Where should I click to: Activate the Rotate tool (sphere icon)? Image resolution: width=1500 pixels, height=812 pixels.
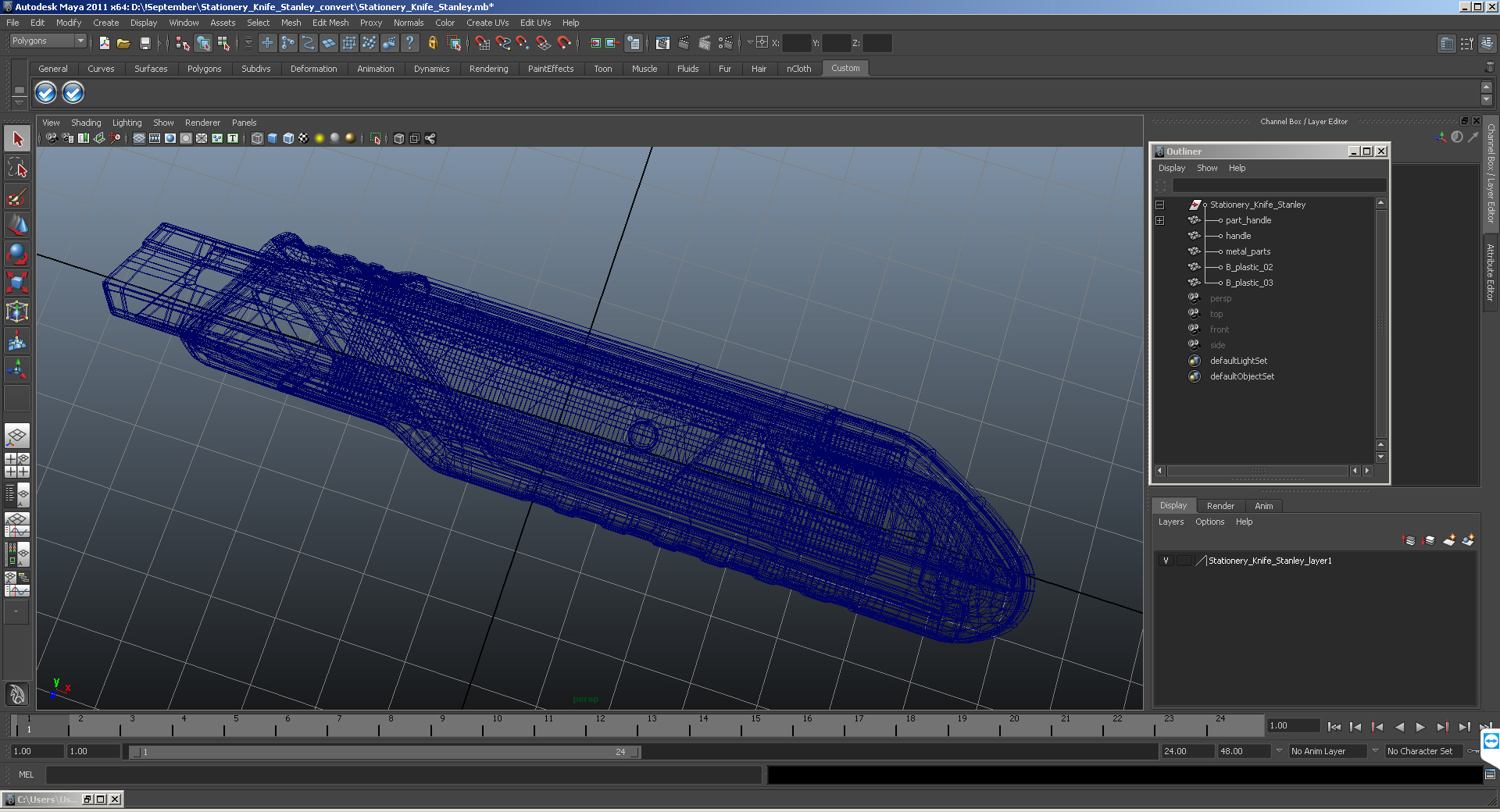coord(17,255)
